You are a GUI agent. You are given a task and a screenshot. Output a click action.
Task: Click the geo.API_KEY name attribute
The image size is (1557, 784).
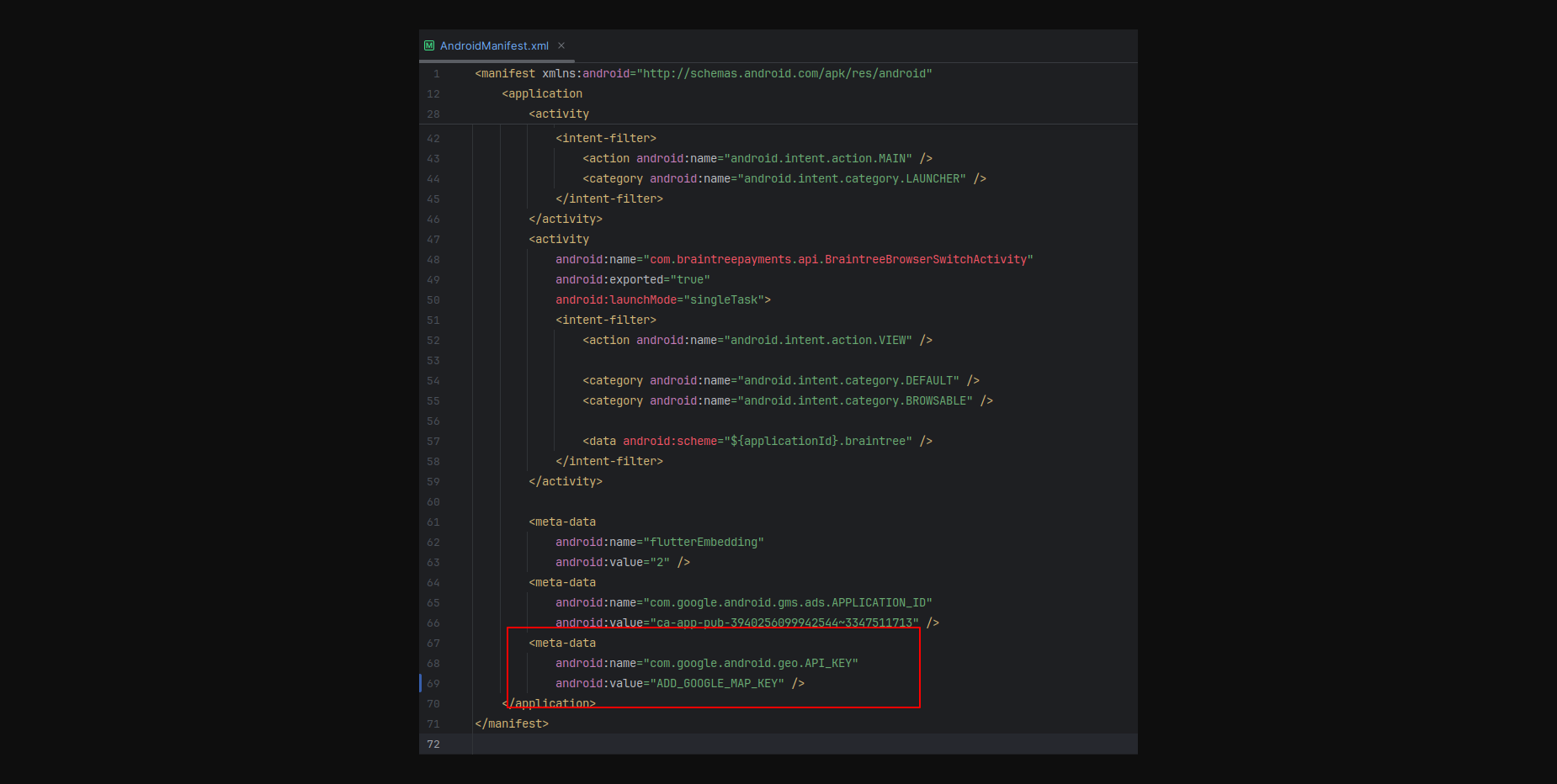707,664
